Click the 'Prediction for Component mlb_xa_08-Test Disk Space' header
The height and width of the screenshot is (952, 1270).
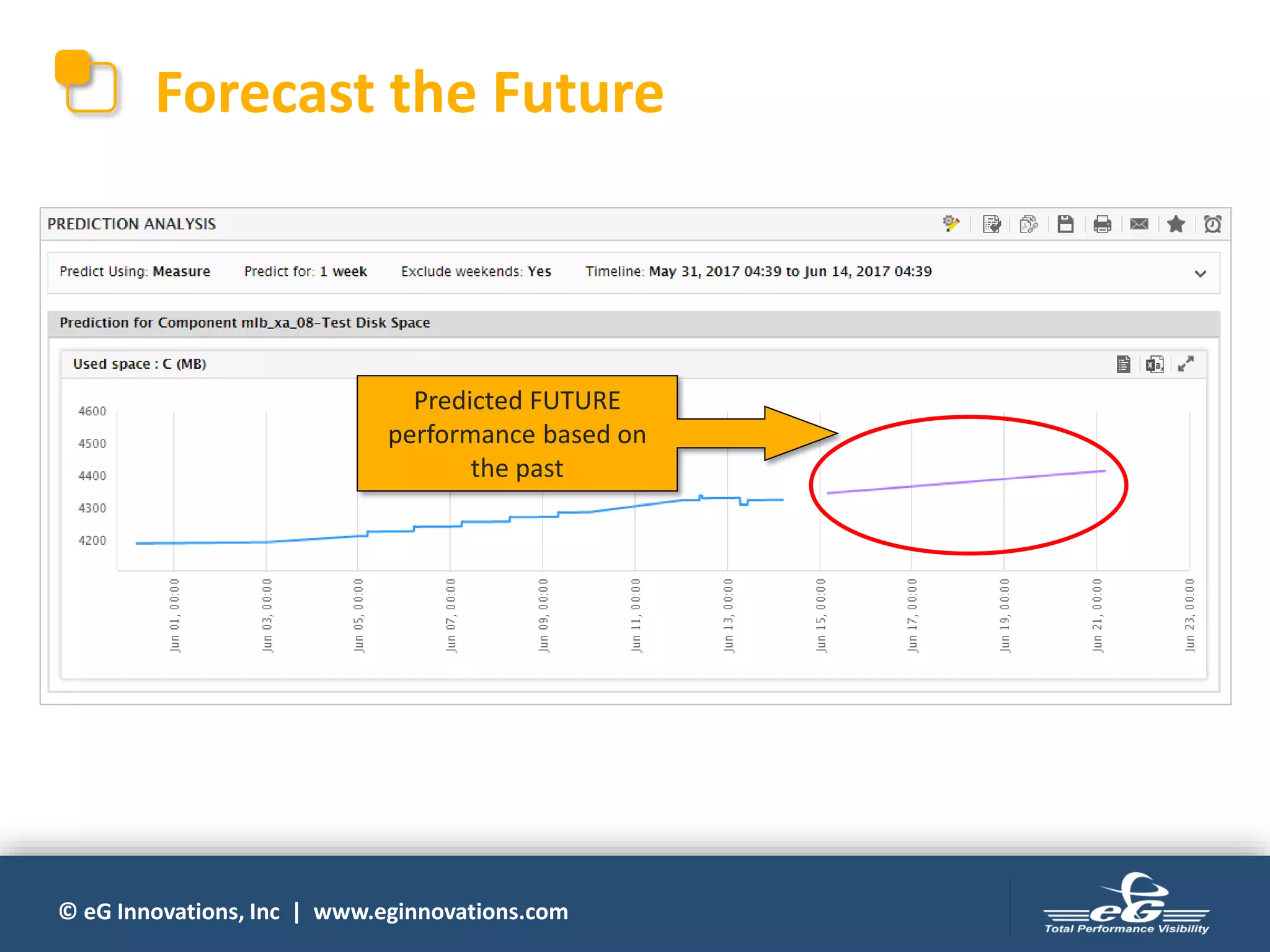coord(245,323)
